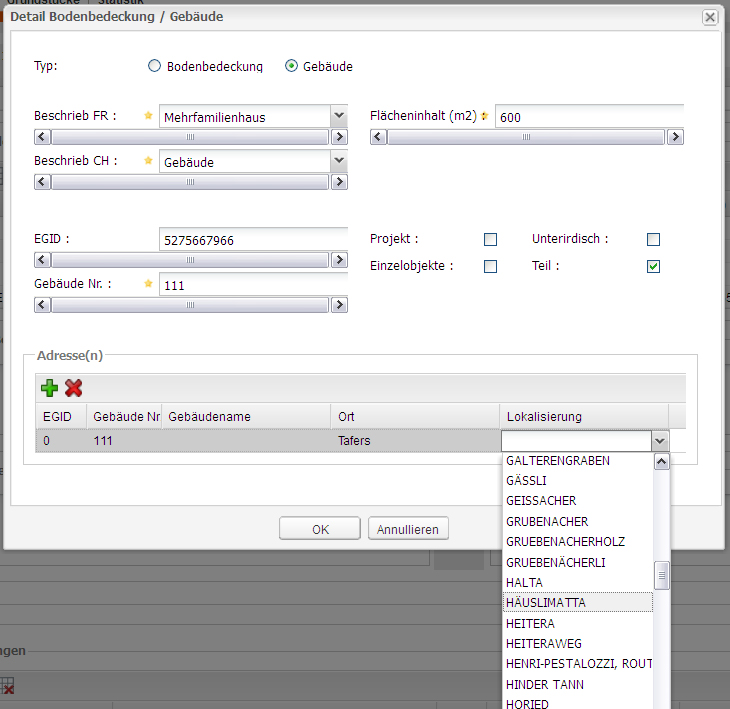Click the dropdown list vertical scroll thumb
Image resolution: width=730 pixels, height=709 pixels.
click(662, 575)
